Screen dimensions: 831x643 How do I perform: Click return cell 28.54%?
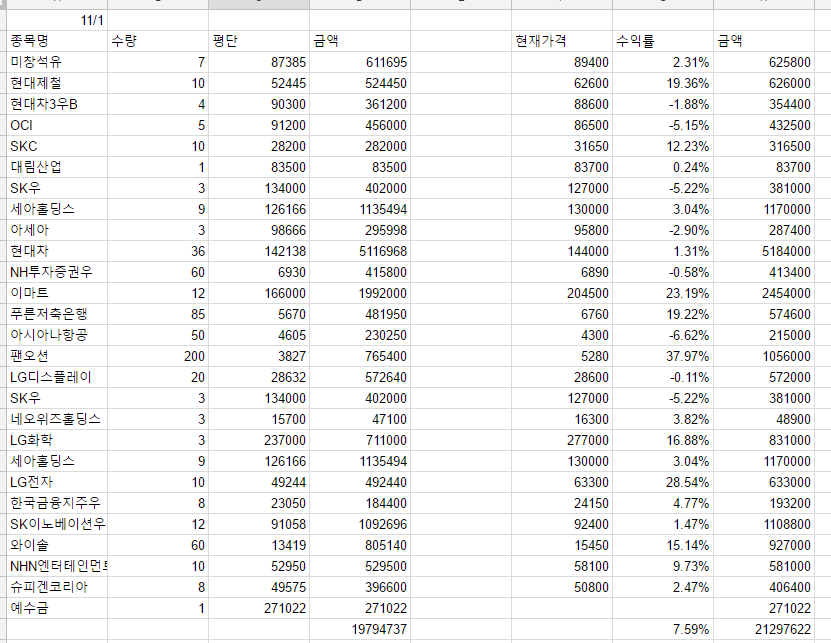coord(663,482)
